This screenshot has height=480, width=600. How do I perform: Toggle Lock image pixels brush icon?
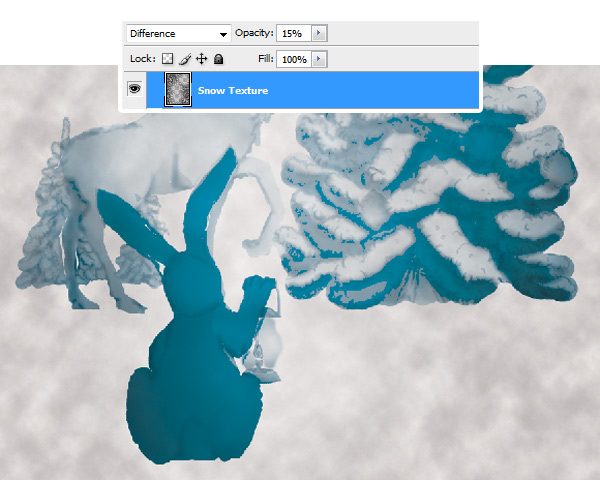(185, 59)
